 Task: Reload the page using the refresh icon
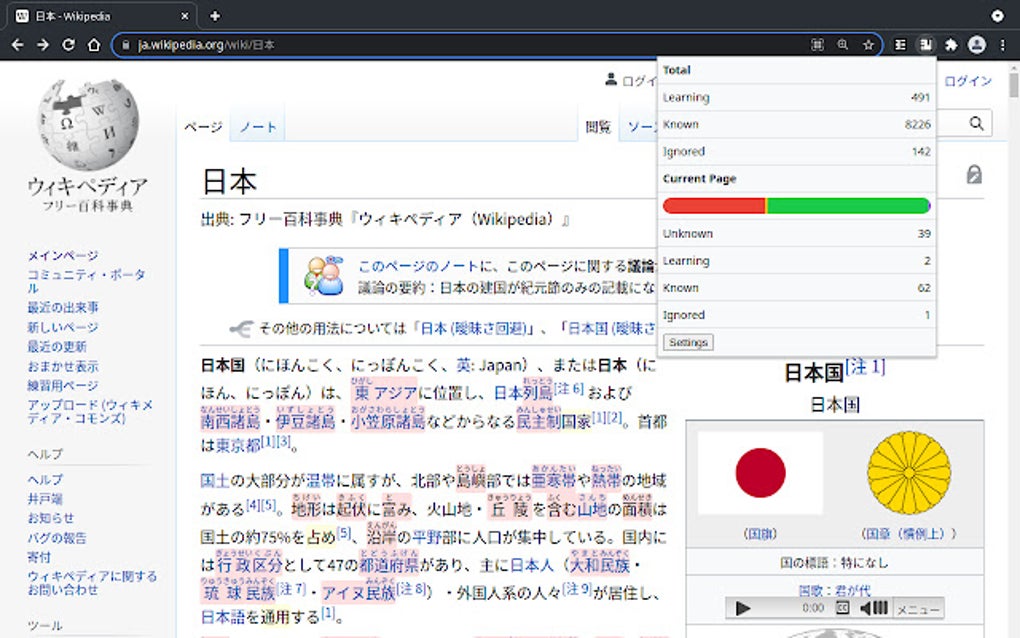click(x=66, y=44)
